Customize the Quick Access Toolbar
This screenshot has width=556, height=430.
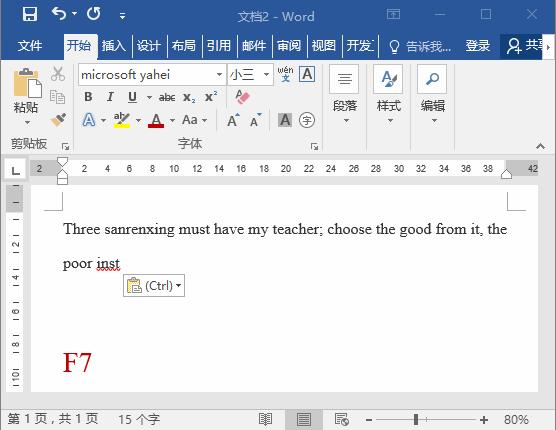(x=122, y=16)
